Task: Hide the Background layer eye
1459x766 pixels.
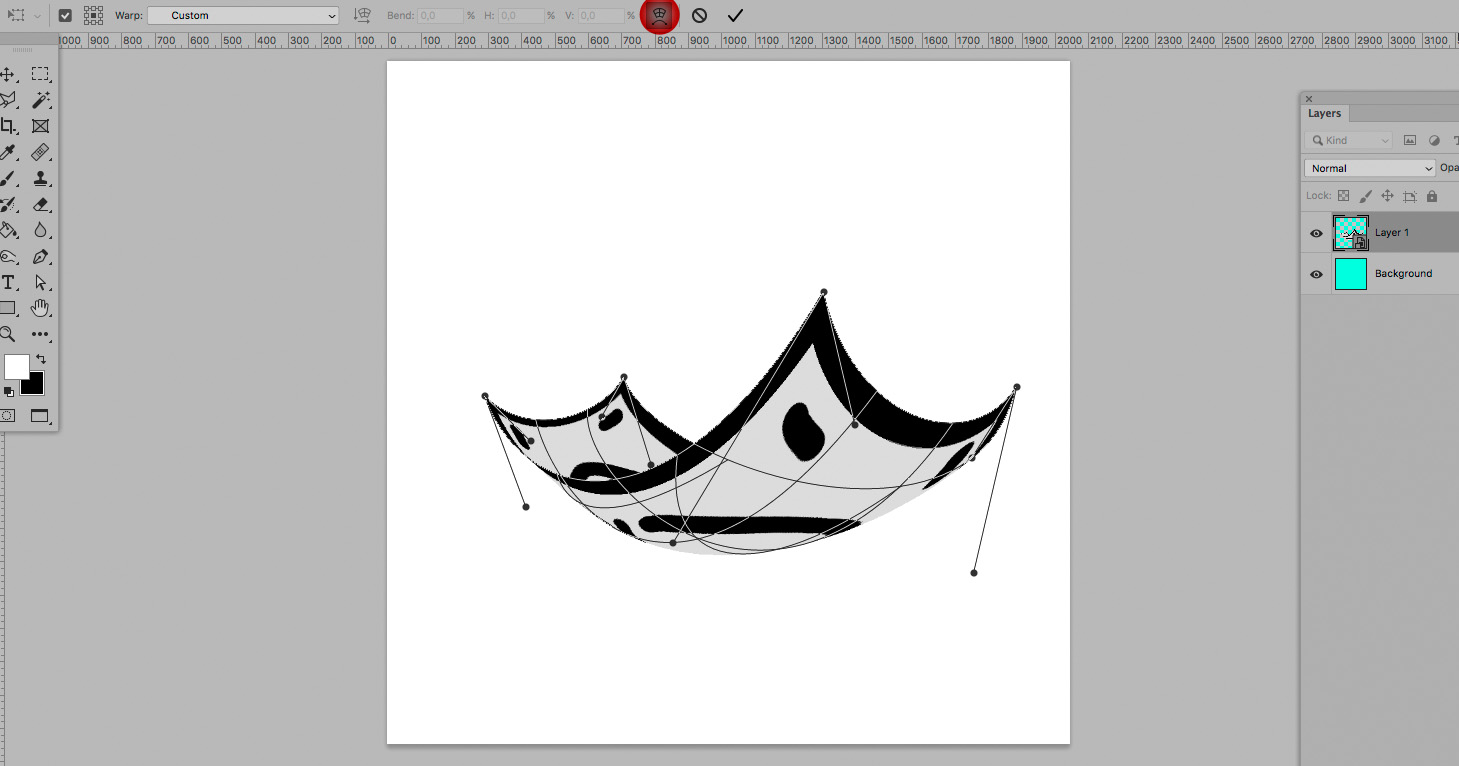Action: [x=1316, y=274]
